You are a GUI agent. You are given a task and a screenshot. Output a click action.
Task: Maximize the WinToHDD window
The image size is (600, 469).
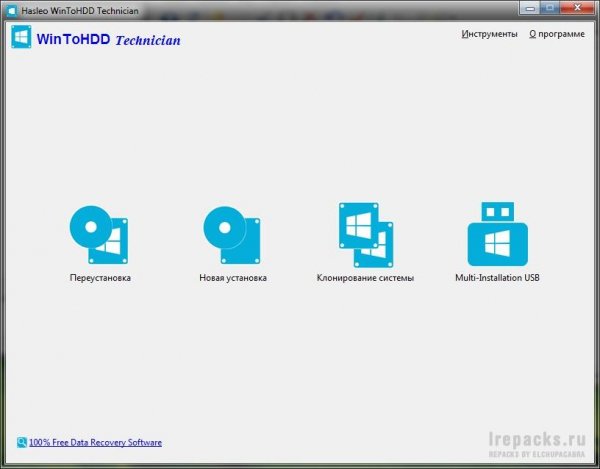[x=550, y=8]
